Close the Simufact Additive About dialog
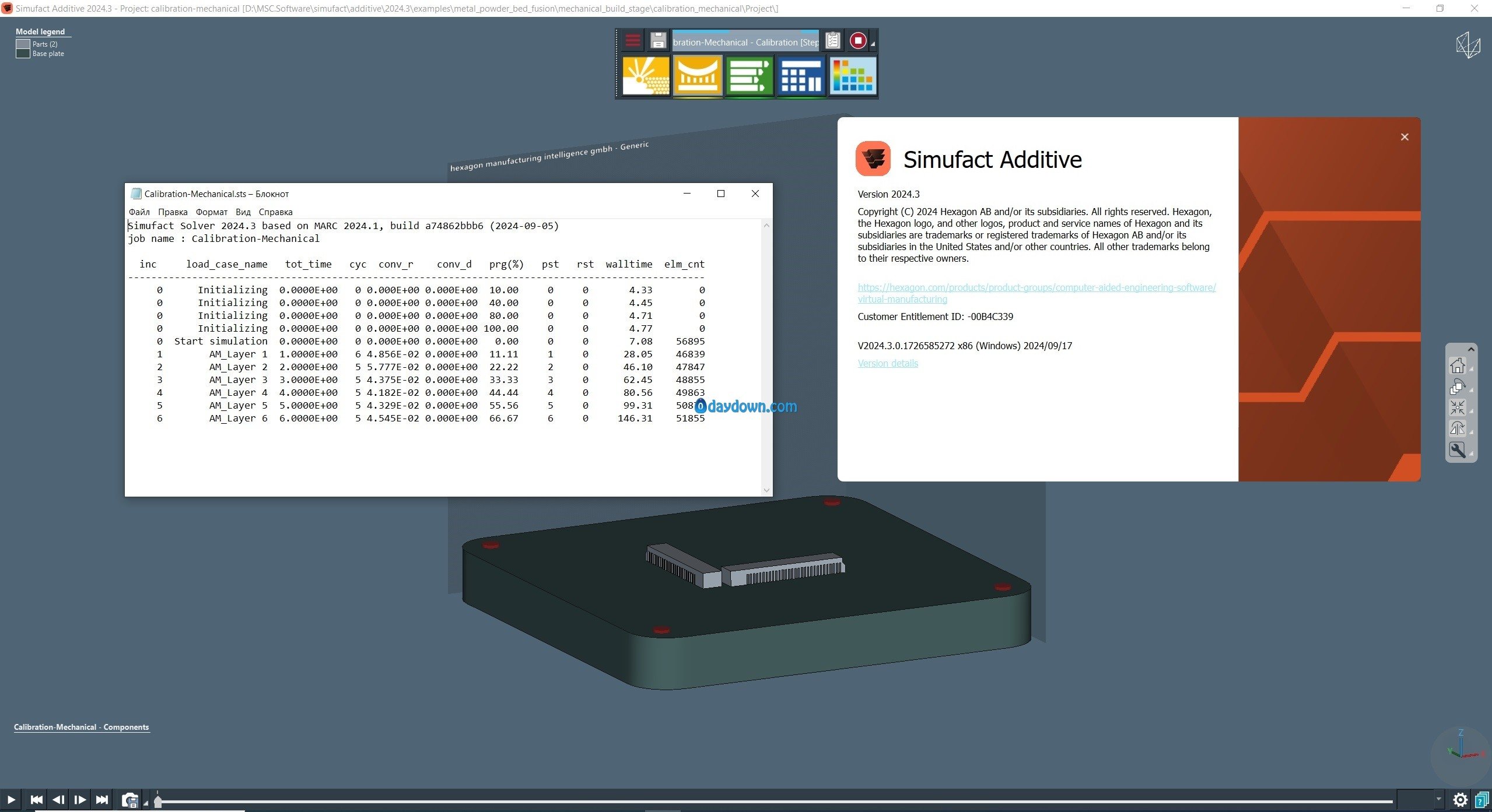The width and height of the screenshot is (1492, 812). pos(1405,137)
